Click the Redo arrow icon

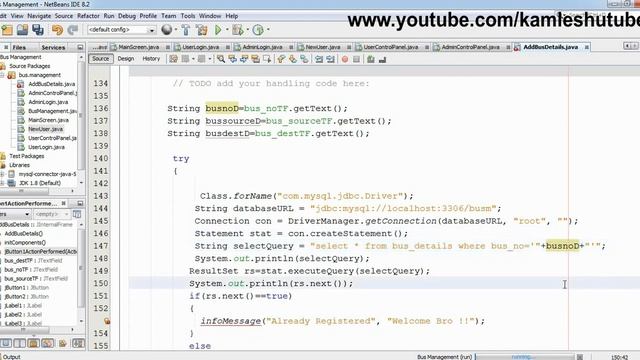click(73, 30)
